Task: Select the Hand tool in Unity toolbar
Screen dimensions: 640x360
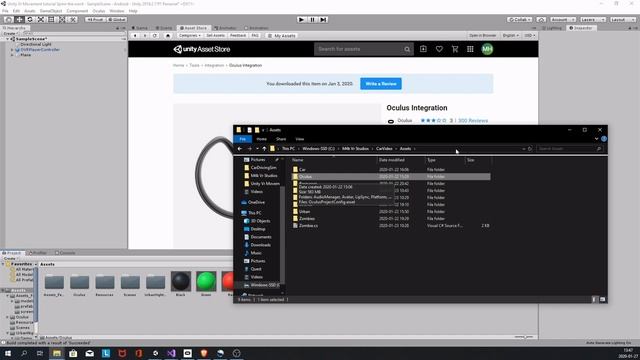Action: pyautogui.click(x=9, y=20)
